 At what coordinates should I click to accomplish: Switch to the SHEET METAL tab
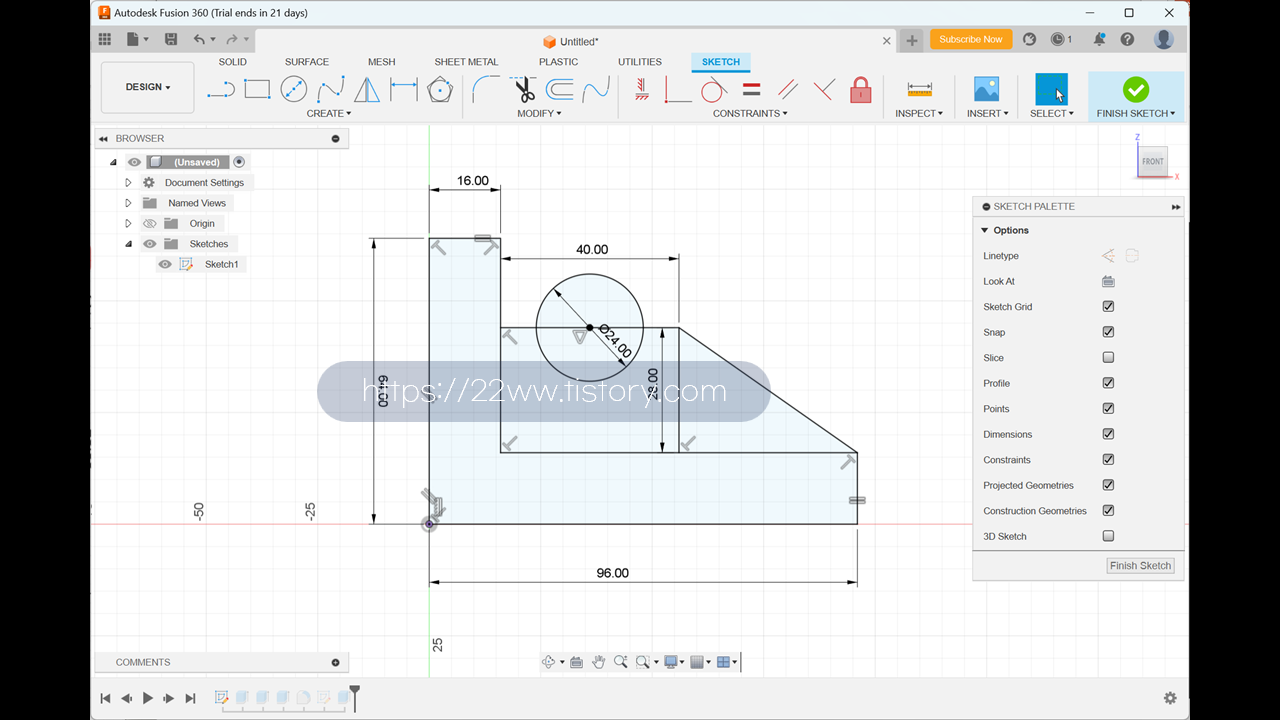(466, 62)
